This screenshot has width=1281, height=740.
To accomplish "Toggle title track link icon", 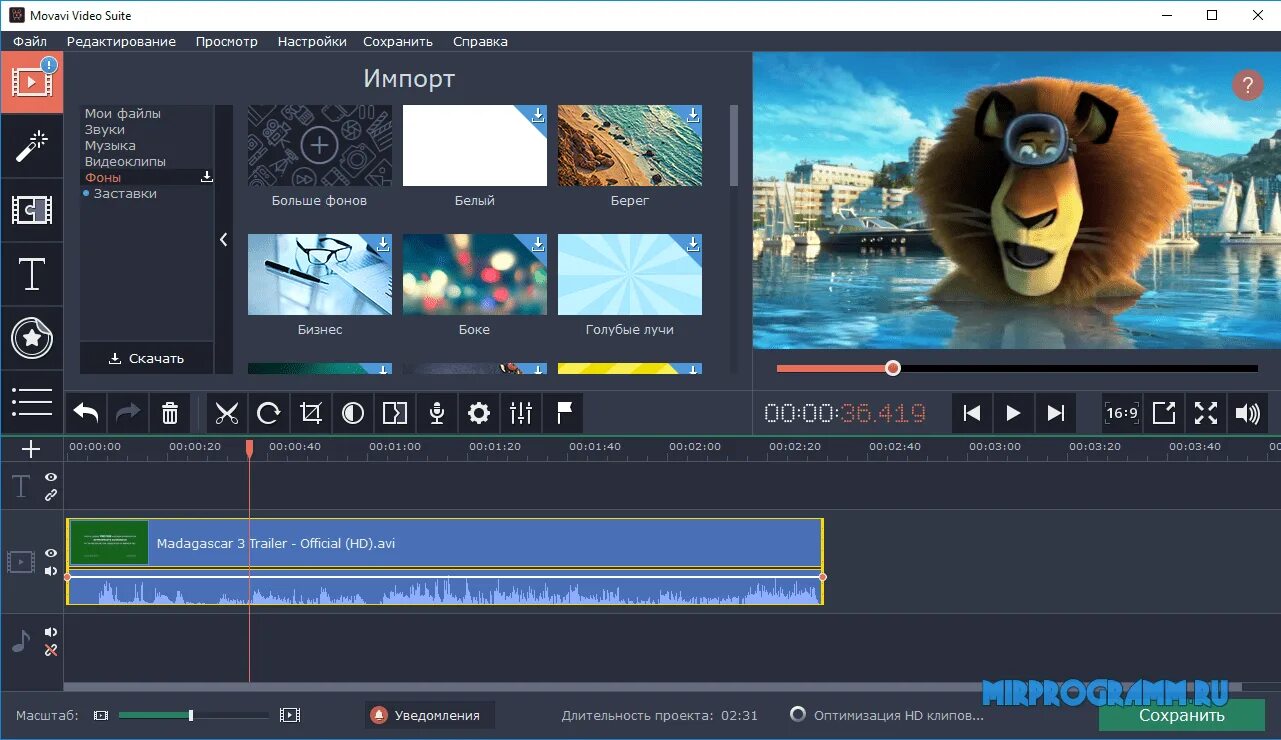I will point(51,495).
